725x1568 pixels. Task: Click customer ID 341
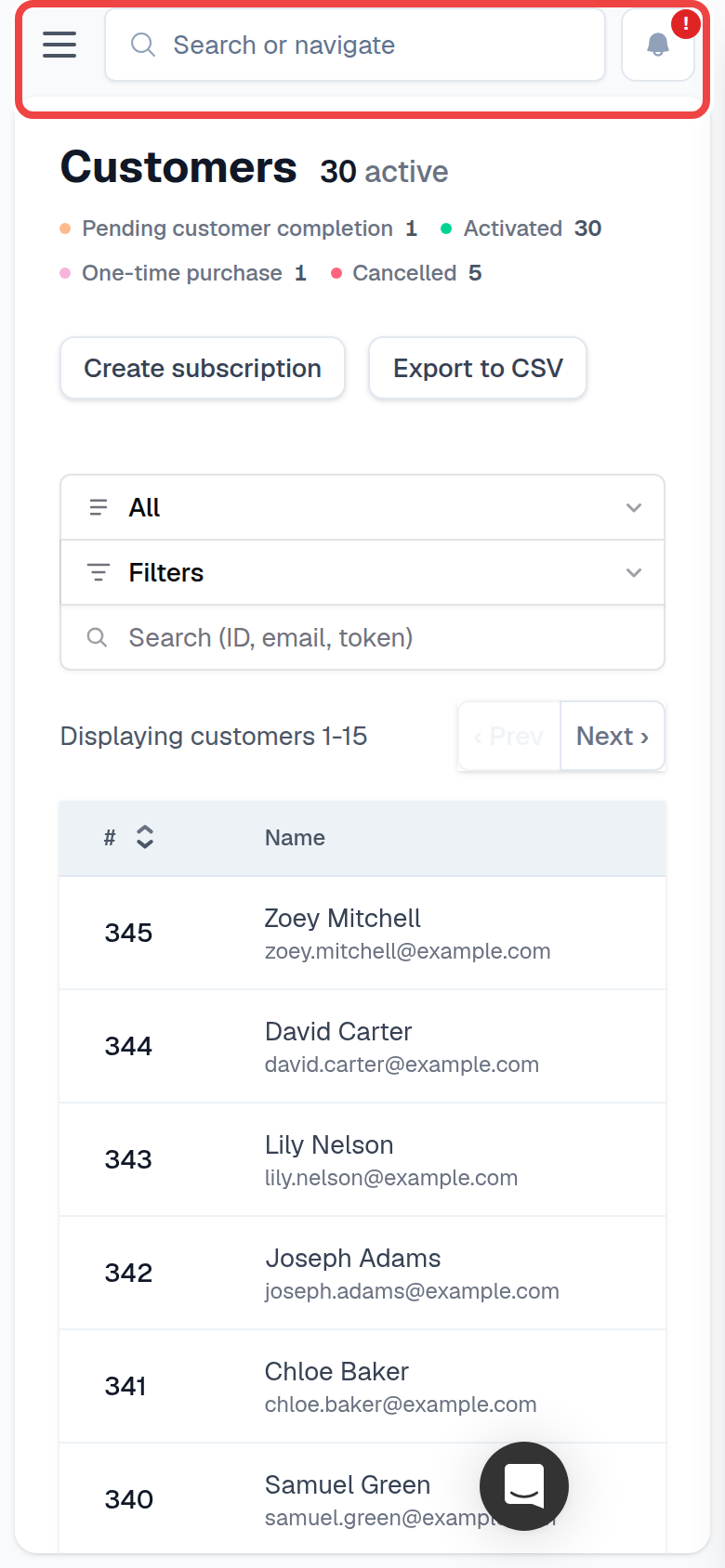[125, 1386]
